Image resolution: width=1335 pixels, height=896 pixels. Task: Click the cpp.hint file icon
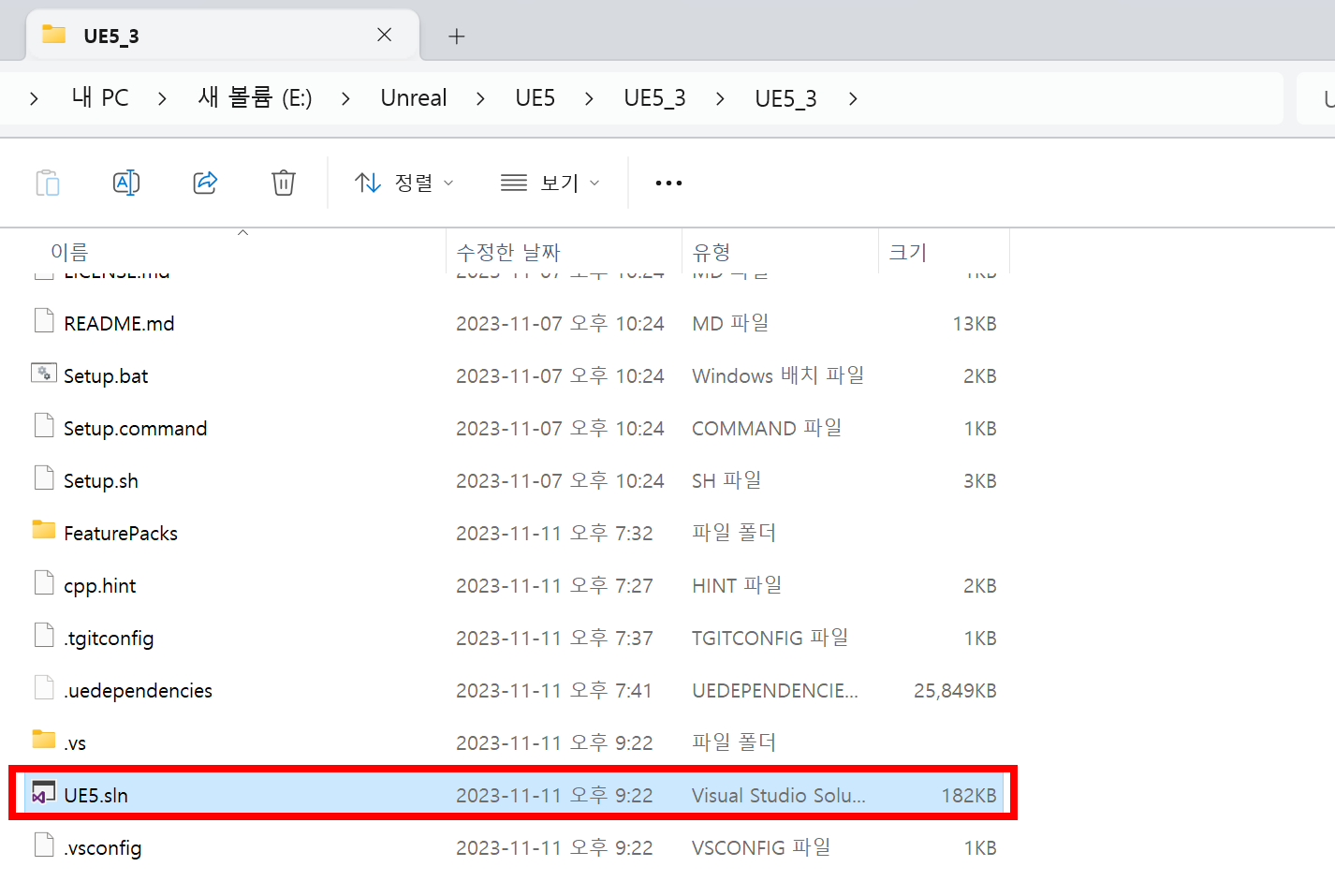coord(44,583)
